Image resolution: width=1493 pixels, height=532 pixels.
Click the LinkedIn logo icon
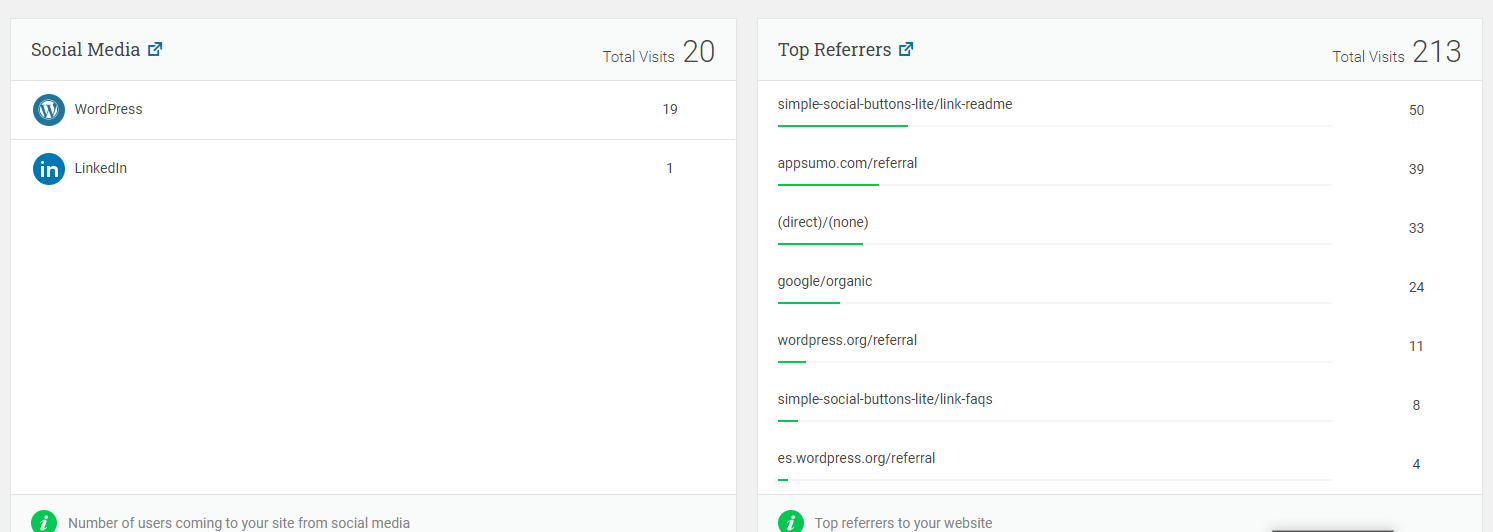49,169
